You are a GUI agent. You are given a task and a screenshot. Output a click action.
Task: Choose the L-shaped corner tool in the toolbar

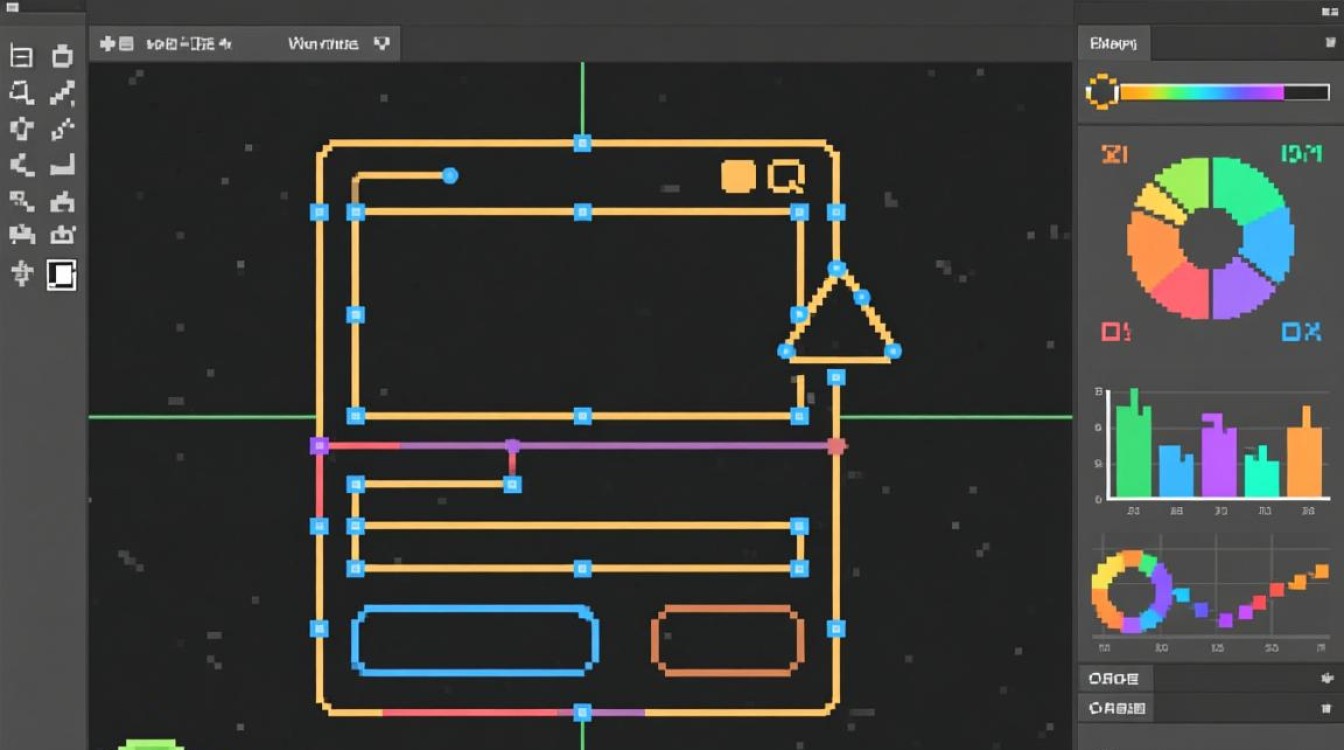tap(62, 165)
